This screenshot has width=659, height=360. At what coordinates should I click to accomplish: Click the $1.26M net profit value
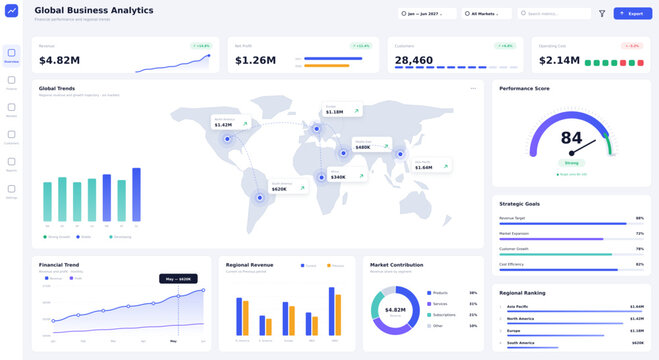(256, 60)
